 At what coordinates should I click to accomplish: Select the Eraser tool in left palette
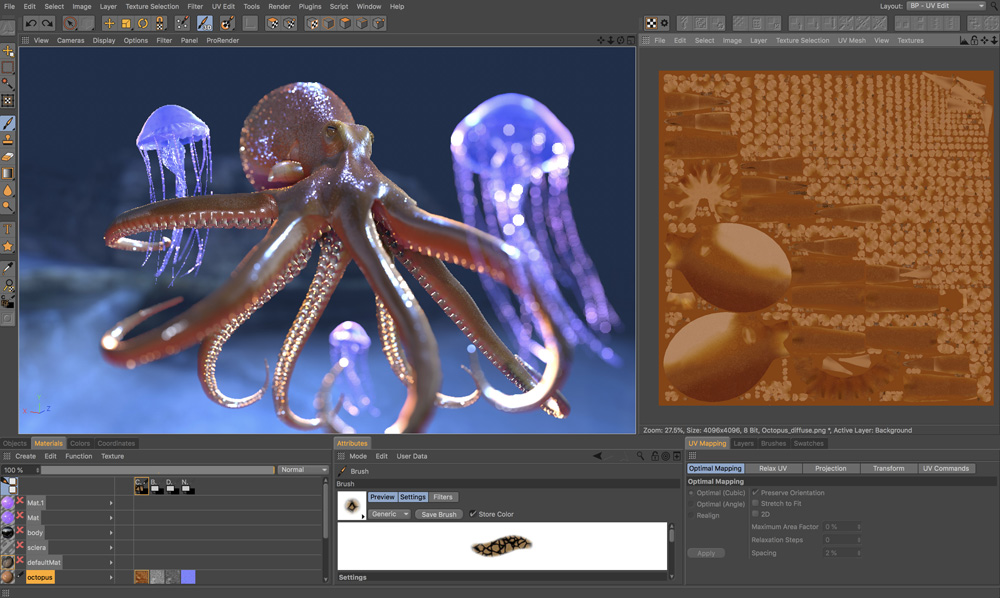(8, 156)
